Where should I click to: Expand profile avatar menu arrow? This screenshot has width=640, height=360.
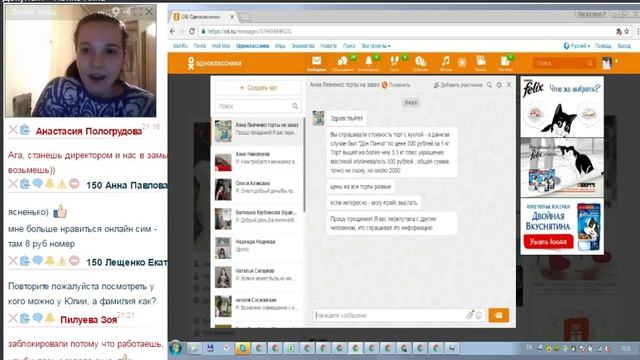pyautogui.click(x=616, y=62)
